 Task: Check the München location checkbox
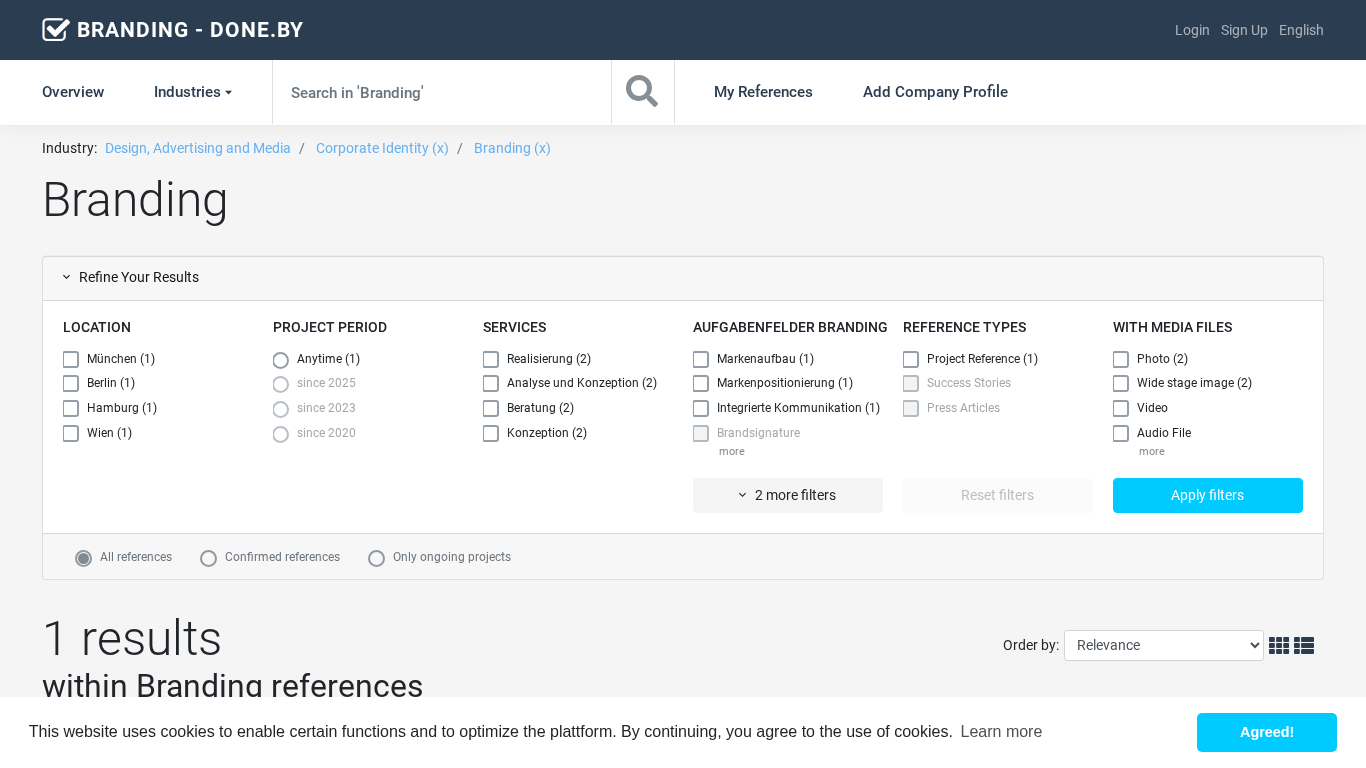point(71,359)
